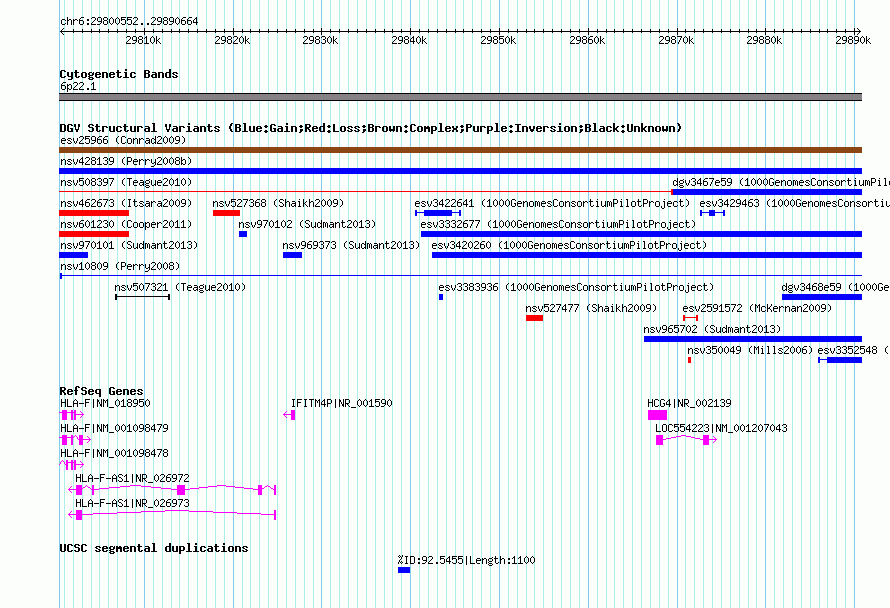Screen dimensions: 890x608
Task: Click the esv3352548 blue variant glyph
Action: [x=840, y=360]
